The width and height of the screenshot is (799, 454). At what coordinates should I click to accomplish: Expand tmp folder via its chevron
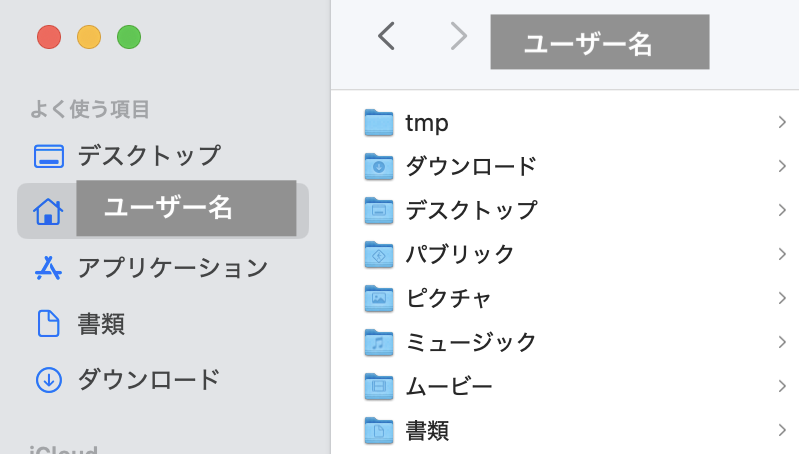(x=781, y=122)
